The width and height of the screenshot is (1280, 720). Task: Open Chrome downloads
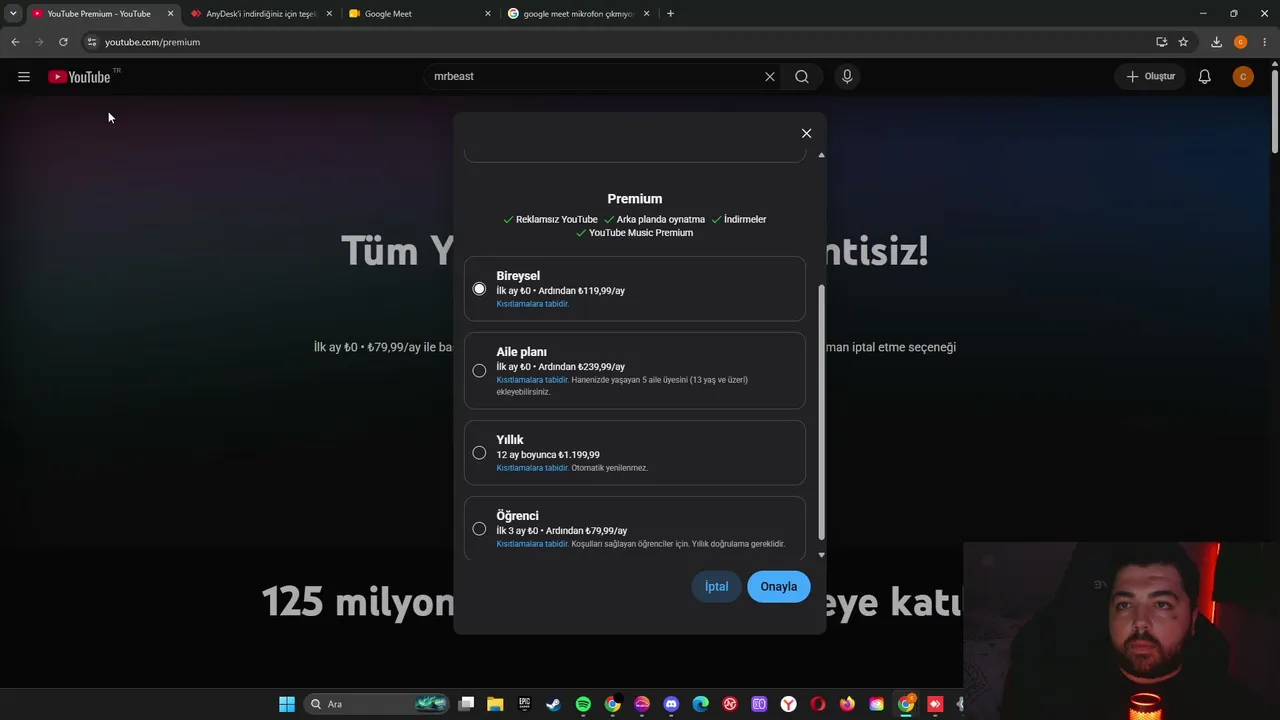[x=1216, y=42]
